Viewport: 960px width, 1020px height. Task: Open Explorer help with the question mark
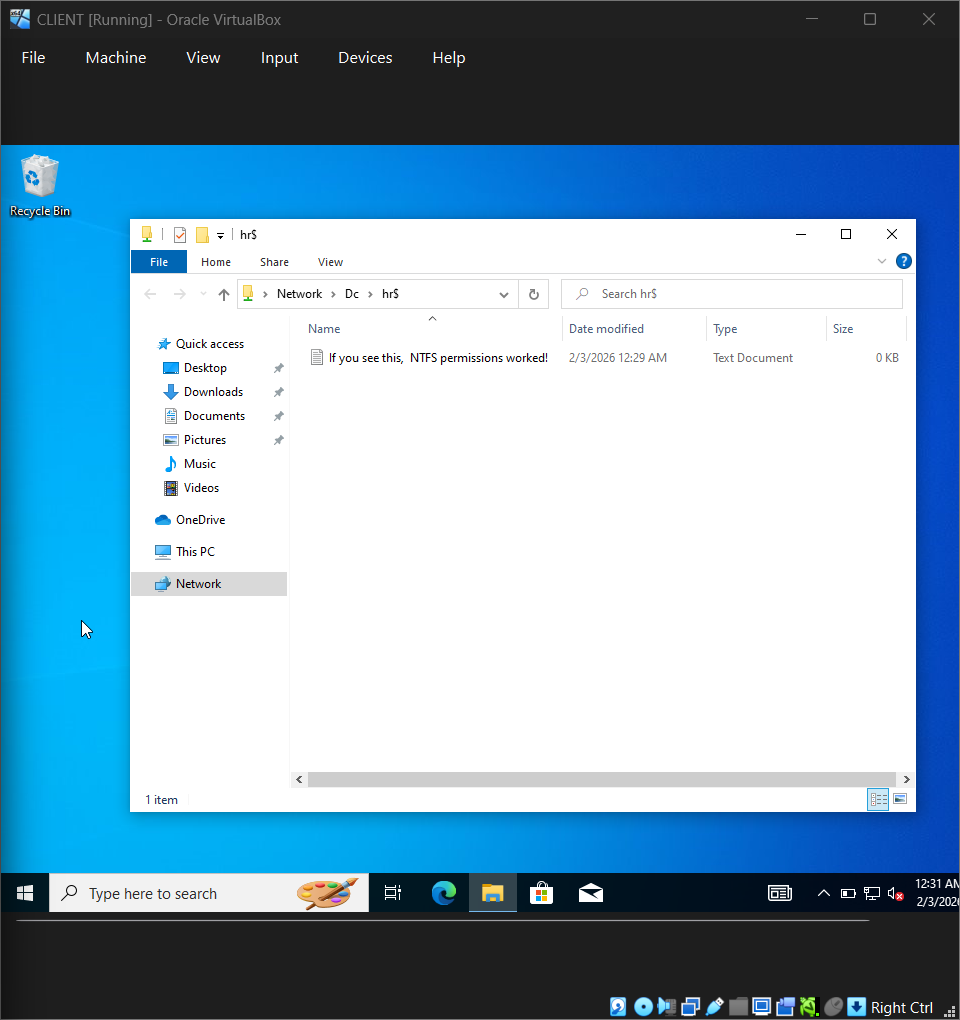pos(903,262)
